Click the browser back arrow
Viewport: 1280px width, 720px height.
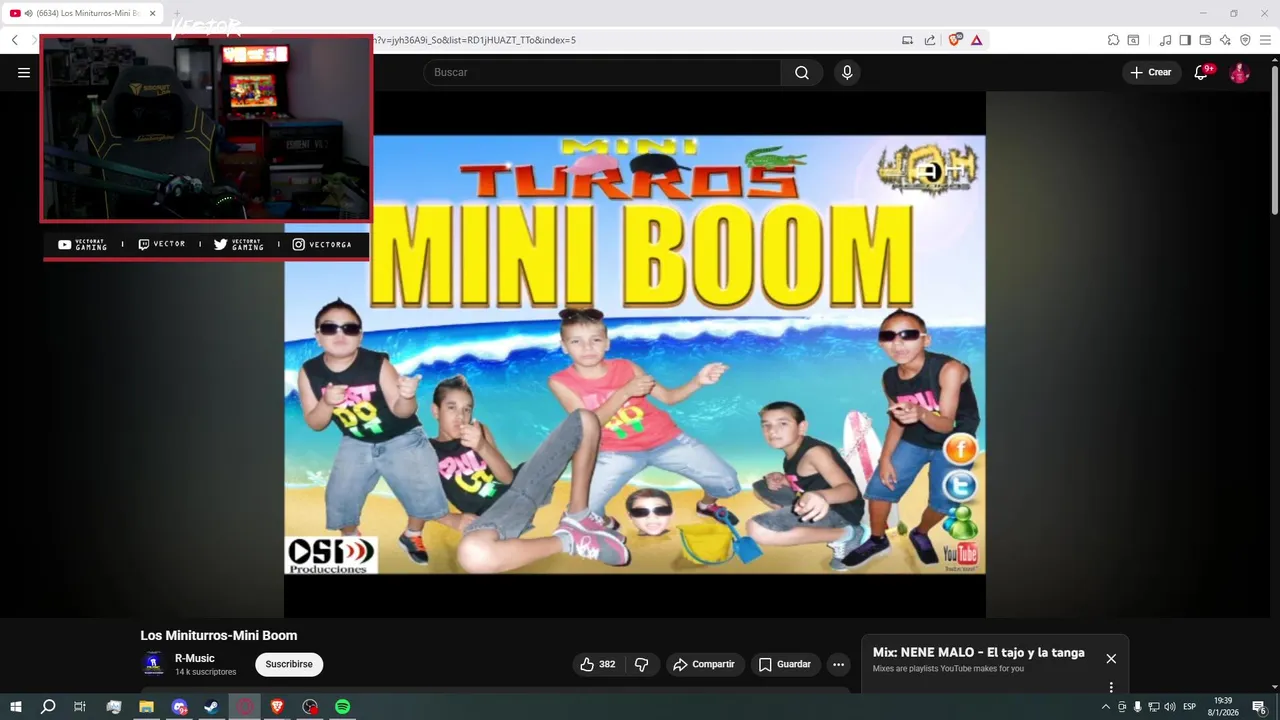tap(15, 40)
